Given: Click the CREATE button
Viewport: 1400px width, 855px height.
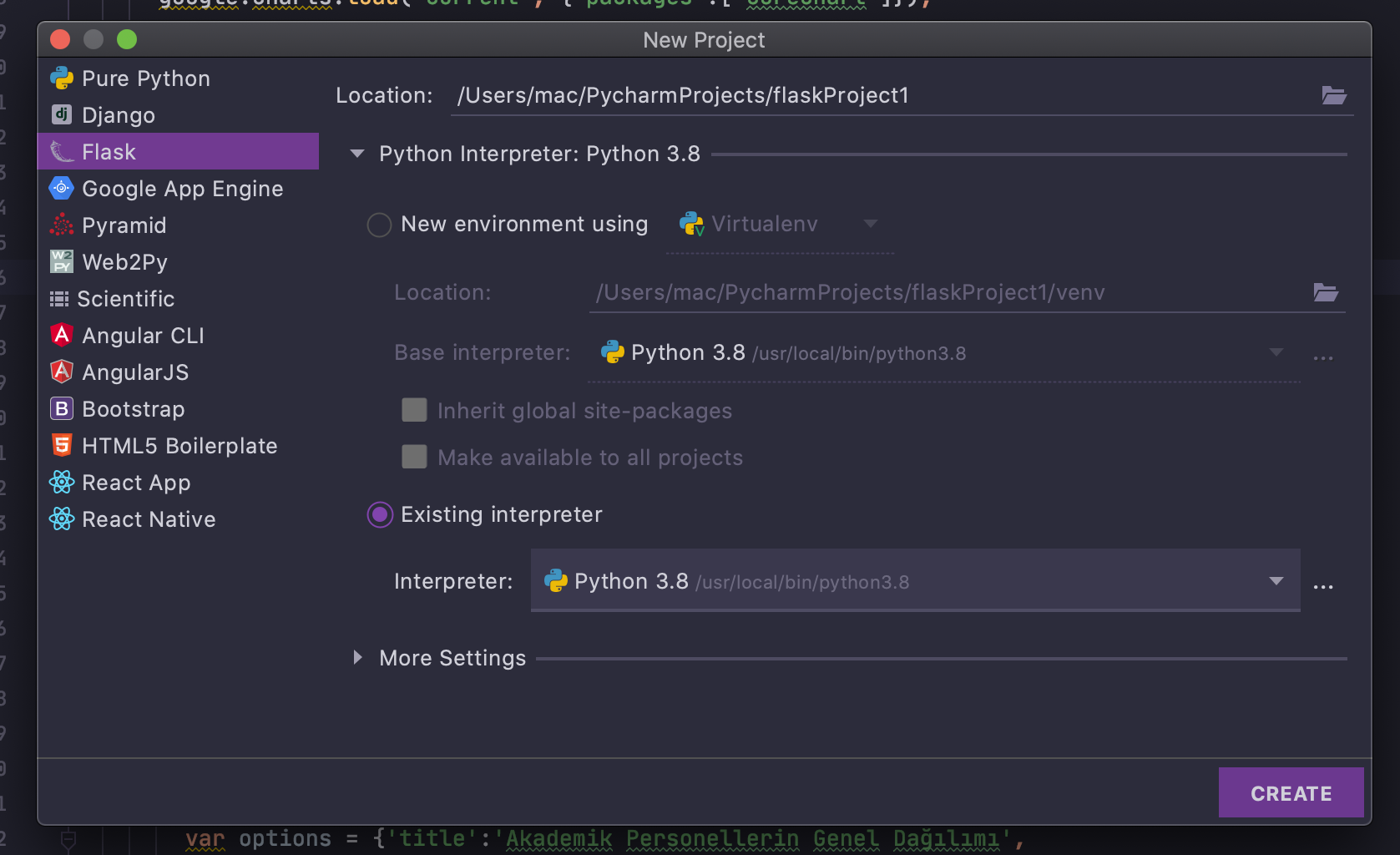Looking at the screenshot, I should pos(1291,792).
